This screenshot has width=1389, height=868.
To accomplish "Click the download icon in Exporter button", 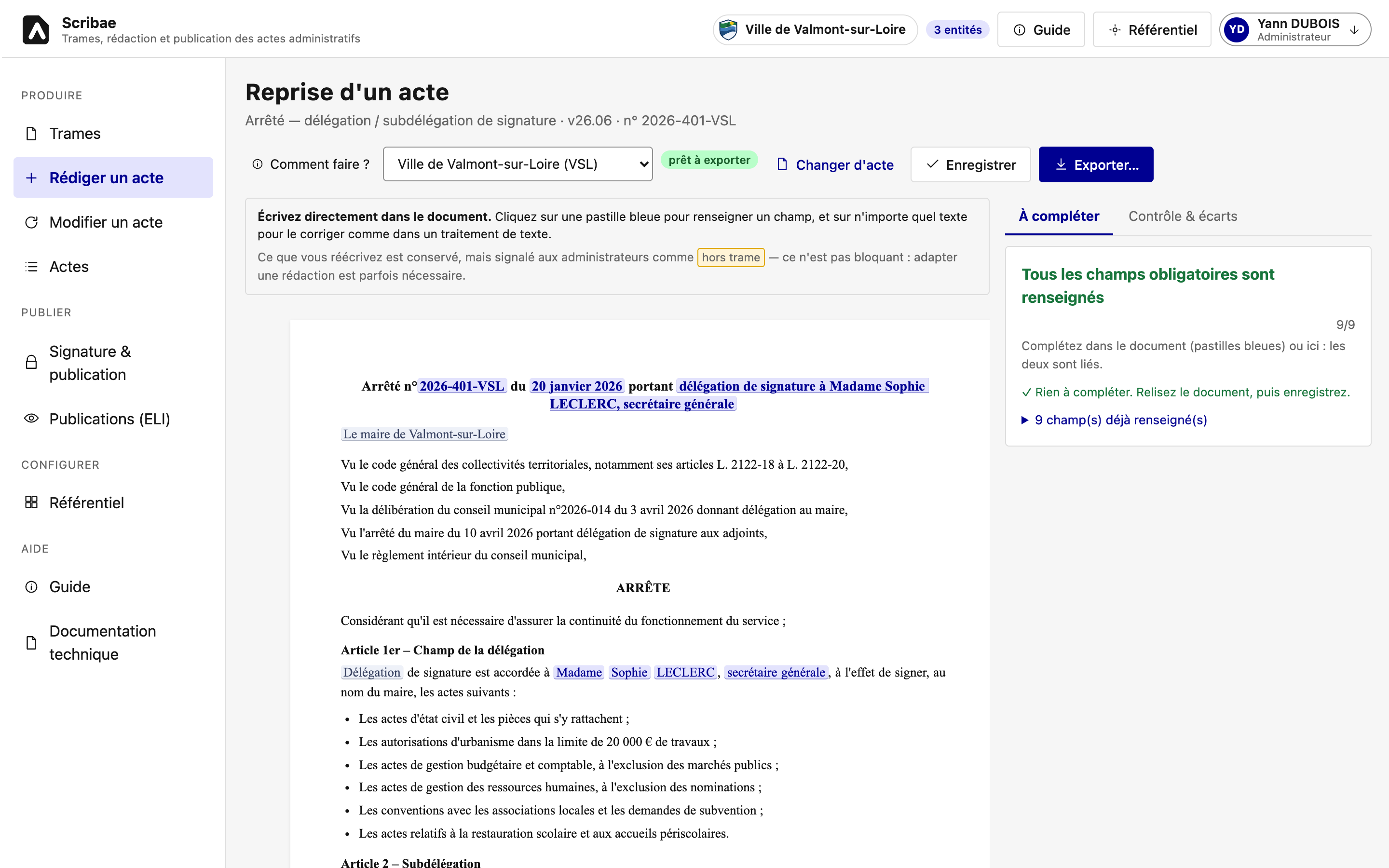I will pyautogui.click(x=1061, y=164).
